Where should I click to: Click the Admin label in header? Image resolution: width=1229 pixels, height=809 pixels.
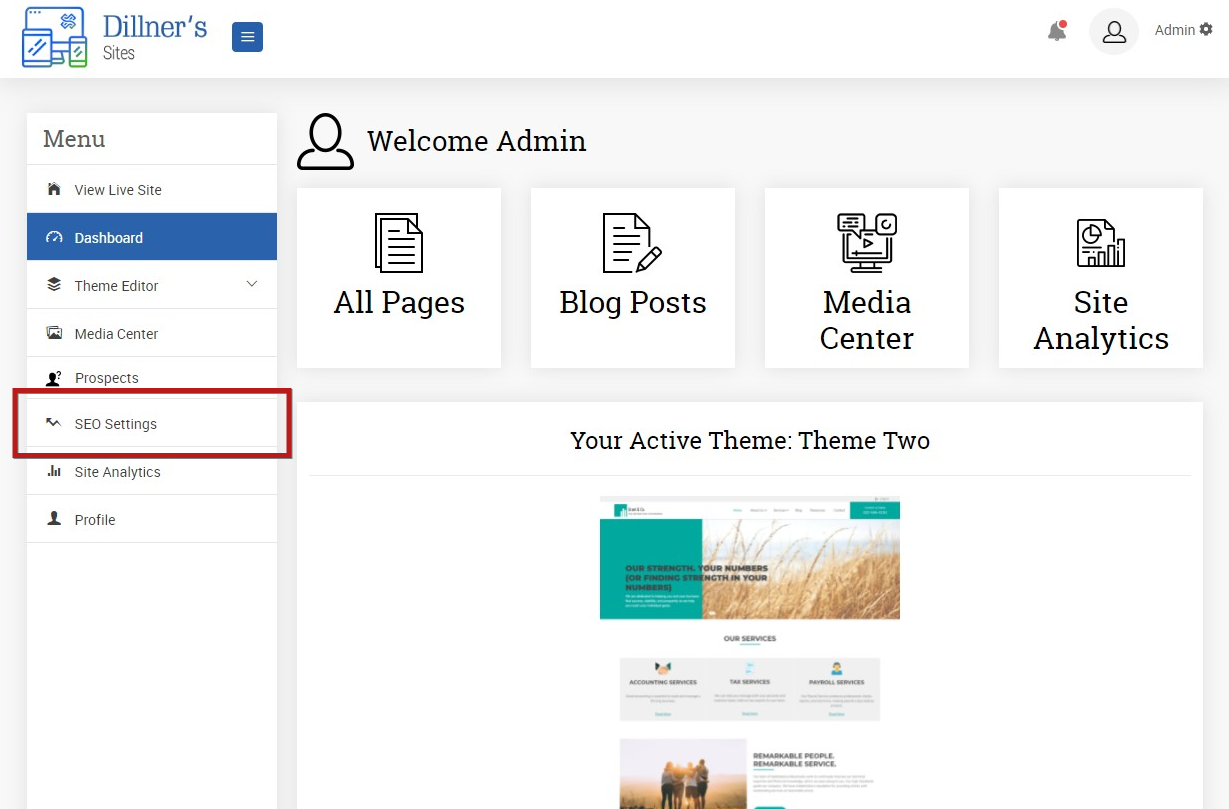tap(1175, 30)
